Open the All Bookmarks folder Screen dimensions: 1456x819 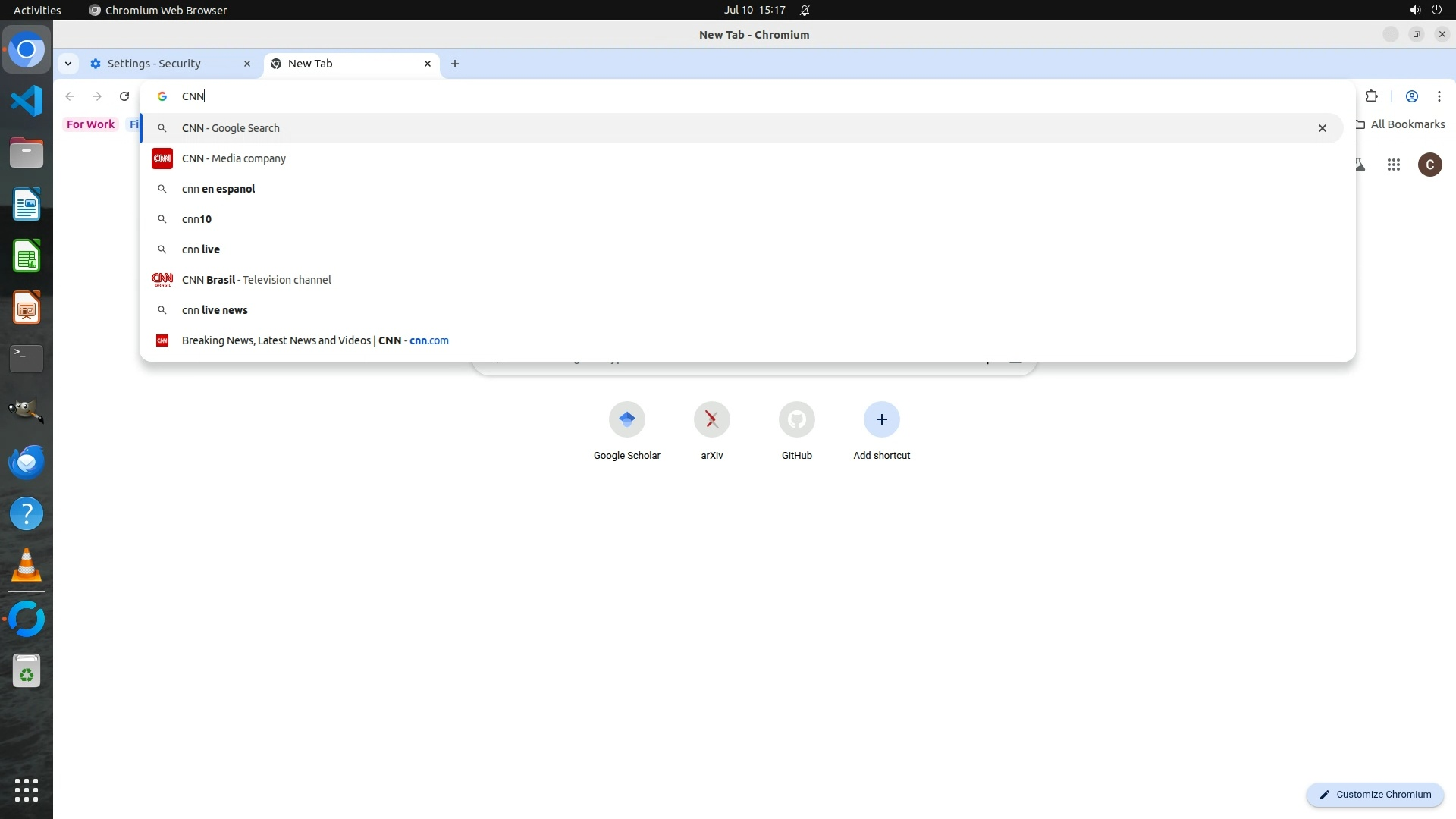coord(1400,124)
